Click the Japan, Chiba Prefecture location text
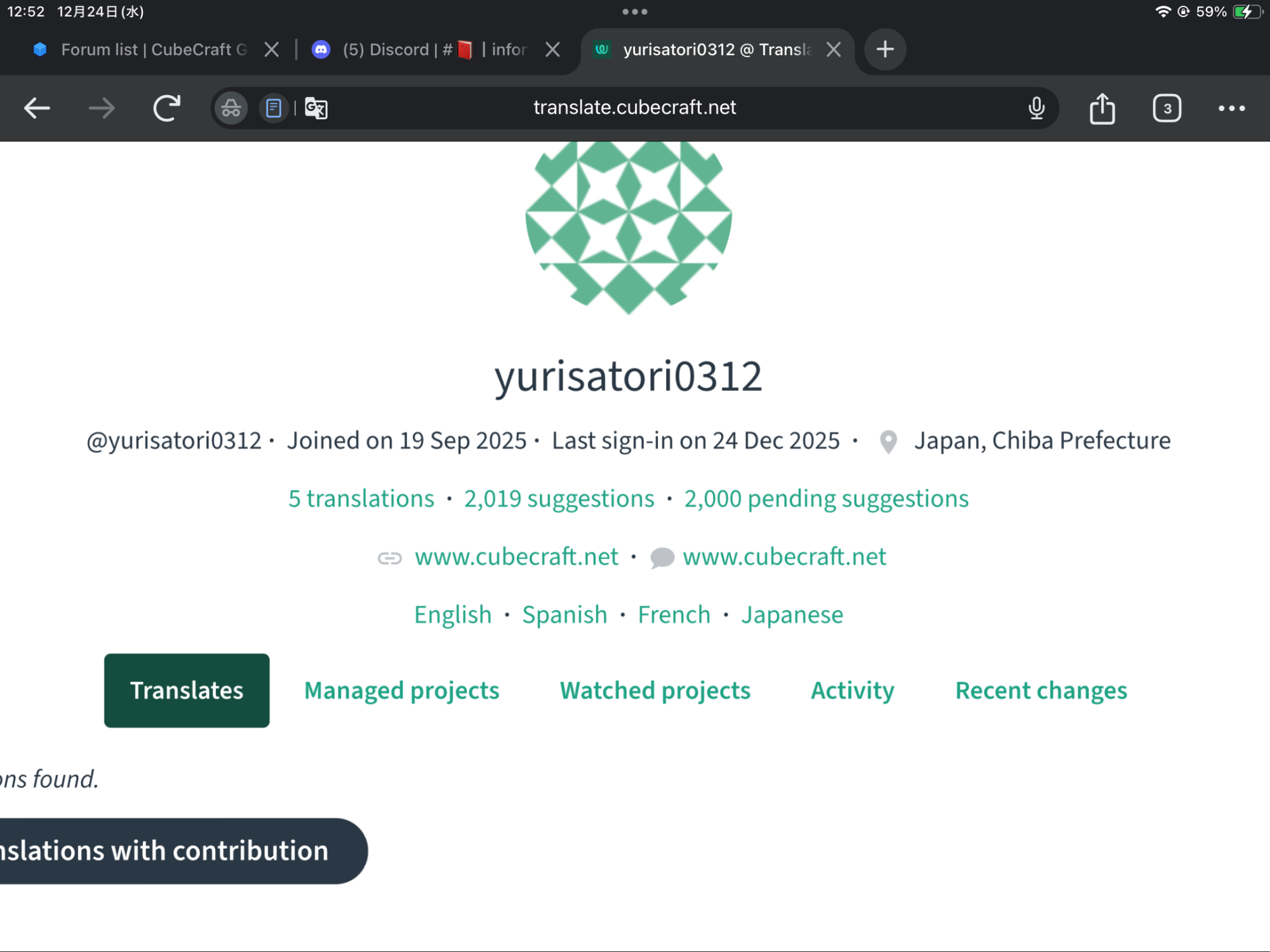 pyautogui.click(x=1042, y=441)
